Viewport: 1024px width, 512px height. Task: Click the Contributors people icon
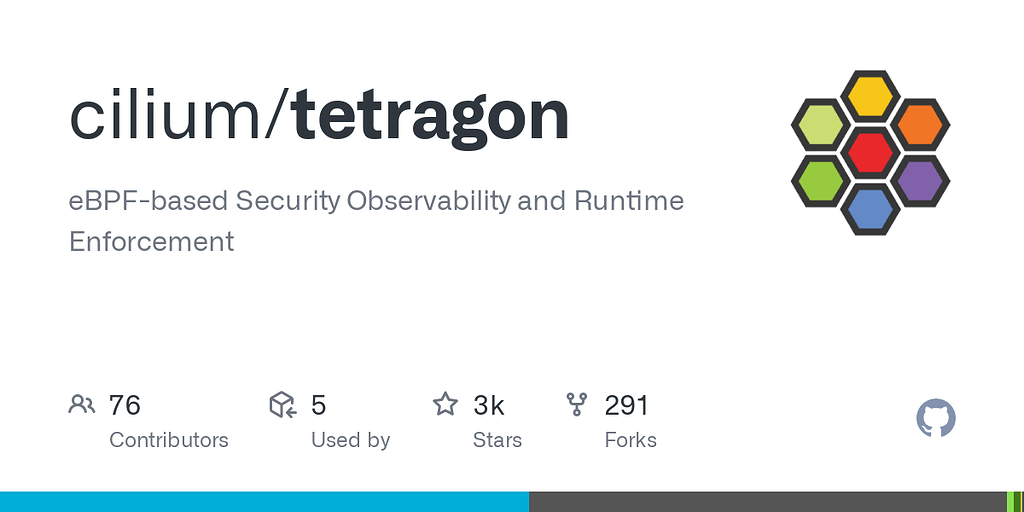(x=82, y=405)
